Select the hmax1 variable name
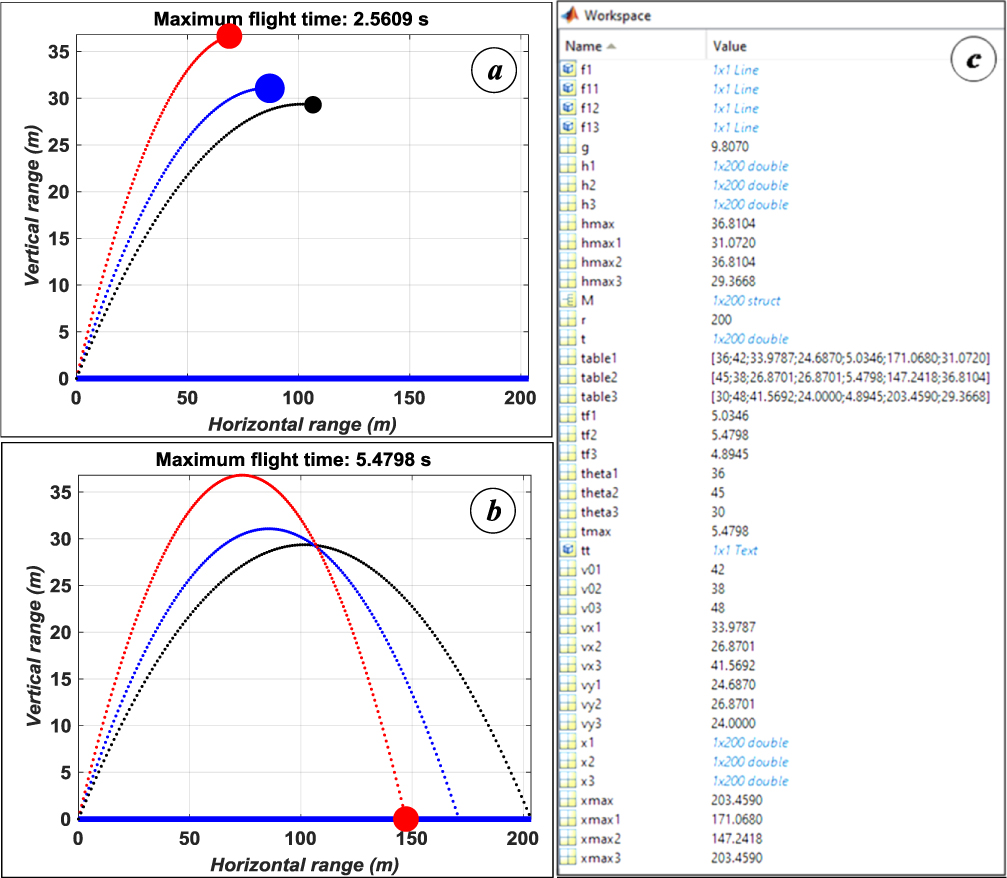Viewport: 1007px width, 878px height. tap(600, 243)
